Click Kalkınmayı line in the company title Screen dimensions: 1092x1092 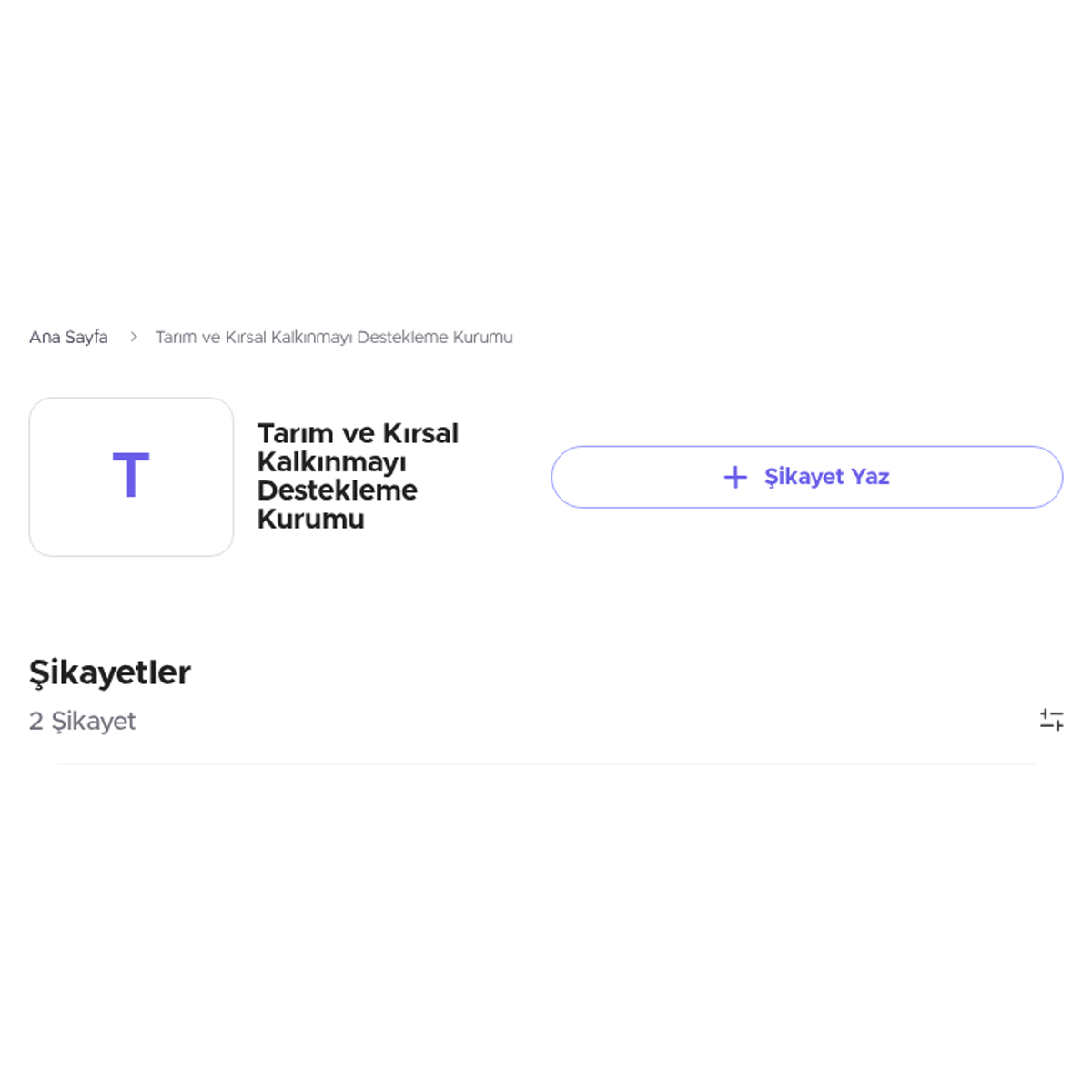pyautogui.click(x=331, y=462)
